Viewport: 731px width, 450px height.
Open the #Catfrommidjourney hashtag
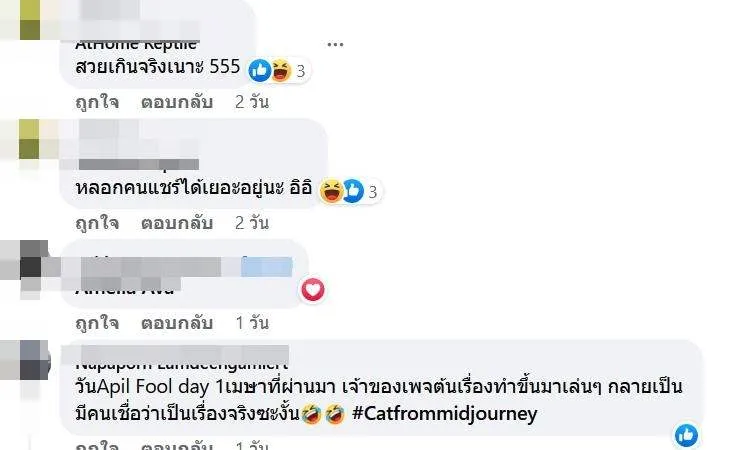tap(445, 414)
